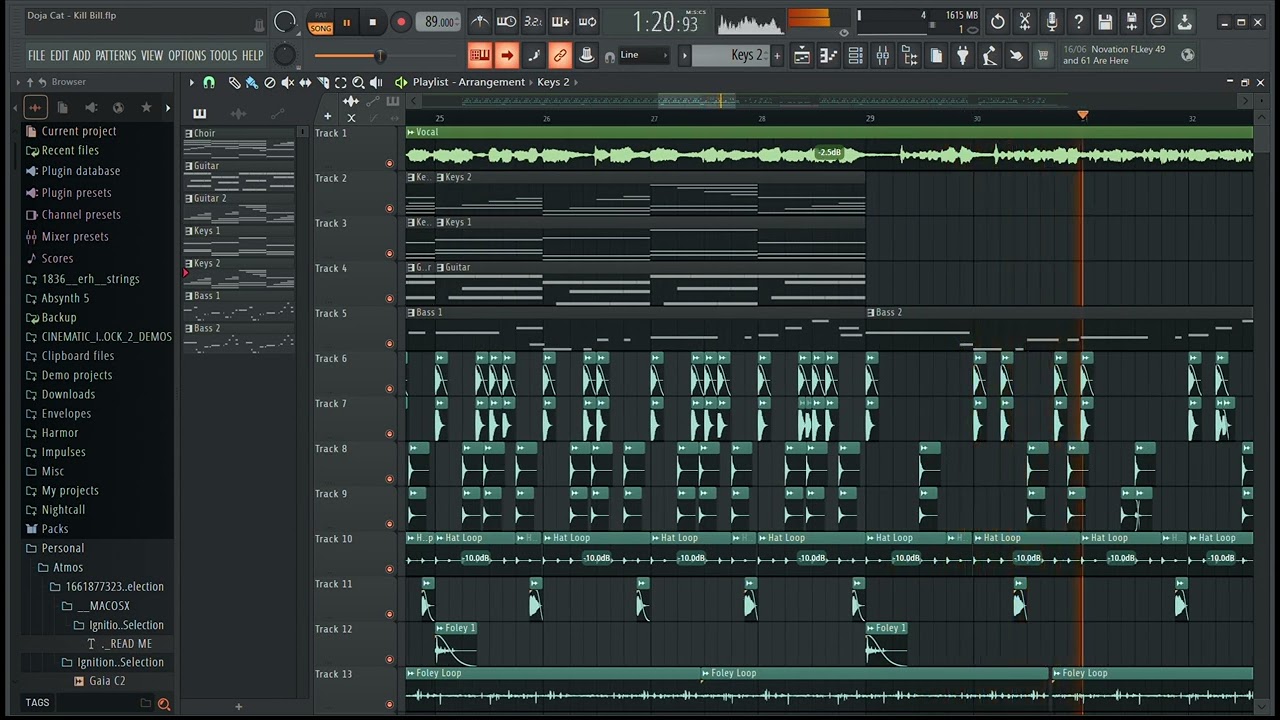This screenshot has width=1280, height=720.
Task: Open the piano roll view icon
Action: coord(829,56)
